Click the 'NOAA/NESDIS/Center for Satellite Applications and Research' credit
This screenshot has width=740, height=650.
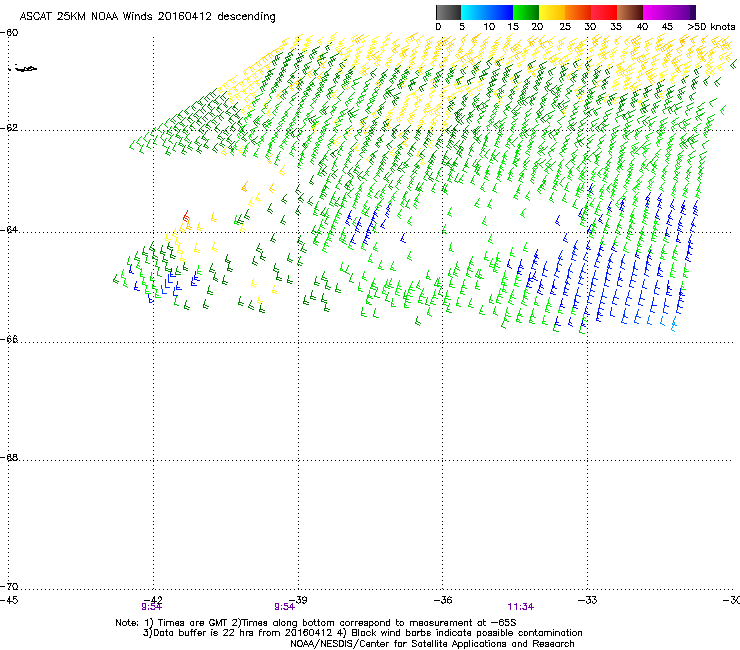(x=432, y=644)
